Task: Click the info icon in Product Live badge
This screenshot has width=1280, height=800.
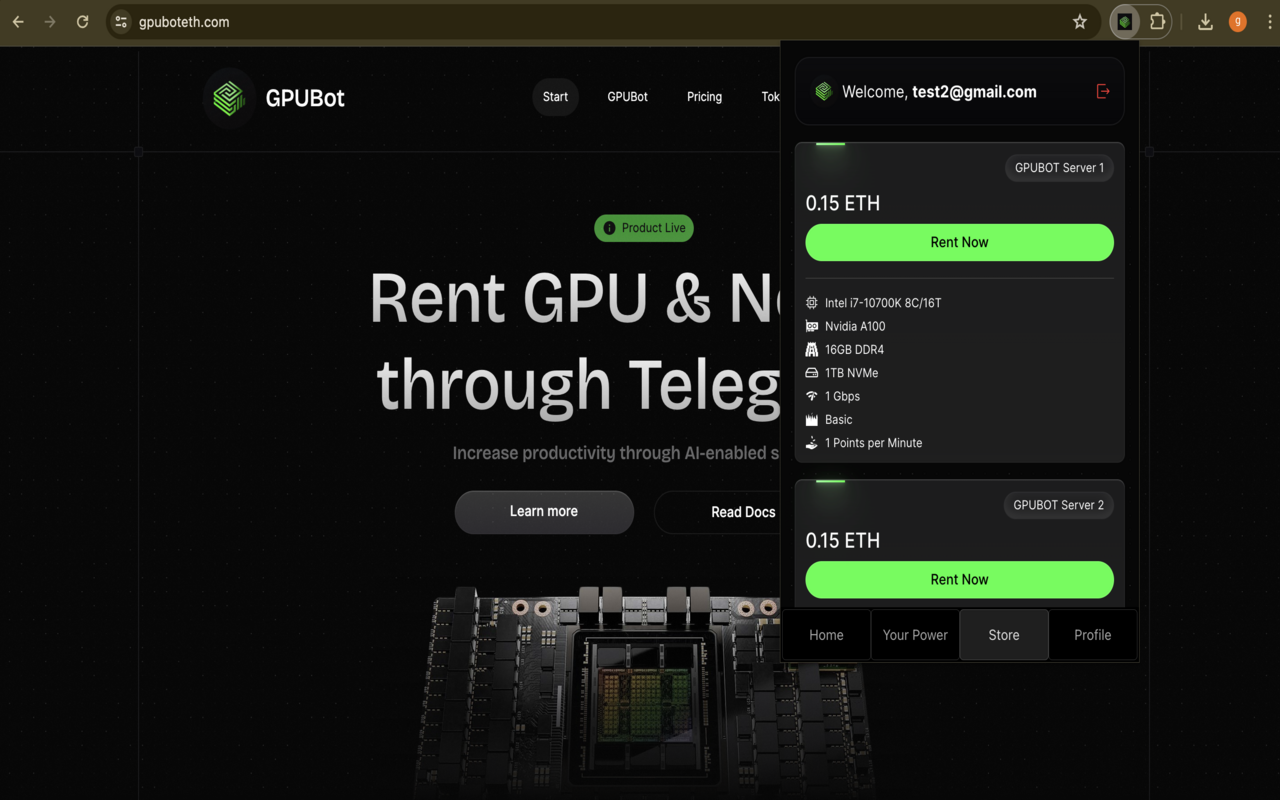Action: pyautogui.click(x=609, y=228)
